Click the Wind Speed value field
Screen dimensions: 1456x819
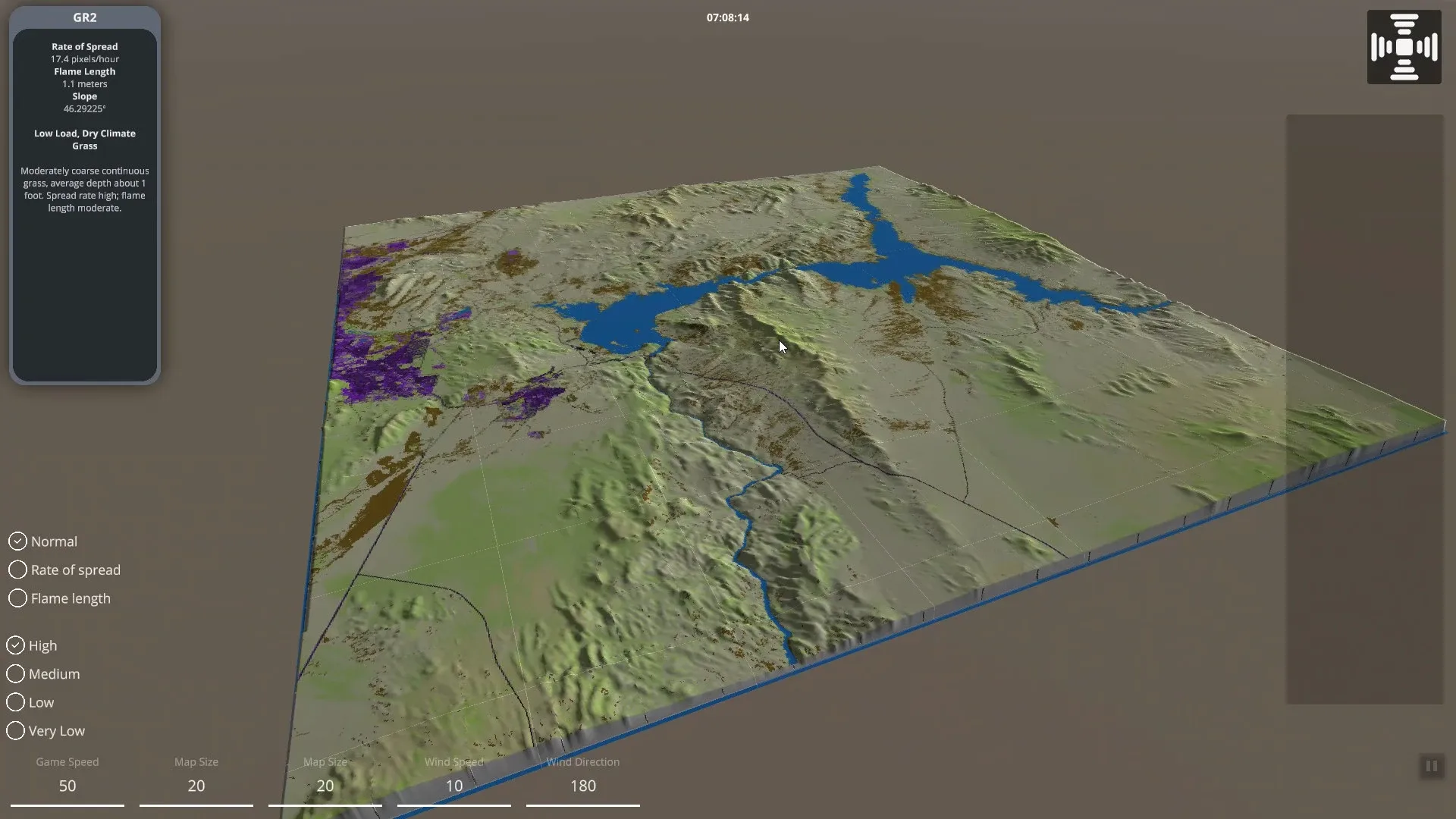point(454,786)
